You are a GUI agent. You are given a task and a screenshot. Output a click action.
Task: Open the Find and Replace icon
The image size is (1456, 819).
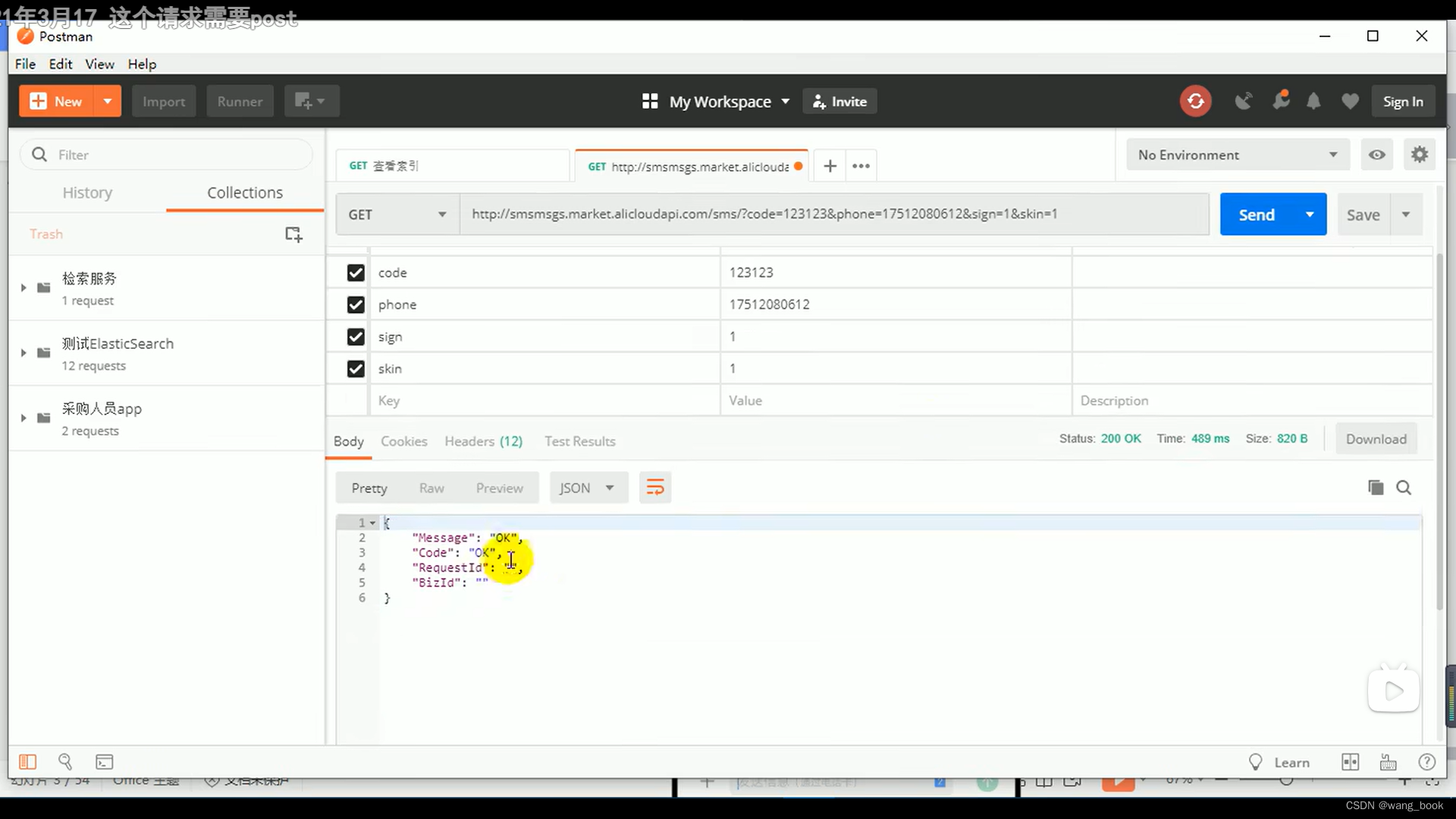click(65, 761)
